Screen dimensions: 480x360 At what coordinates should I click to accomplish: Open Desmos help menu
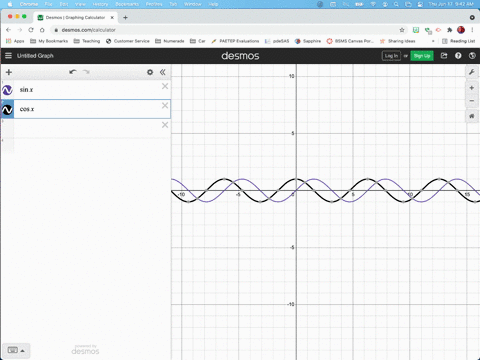point(458,56)
